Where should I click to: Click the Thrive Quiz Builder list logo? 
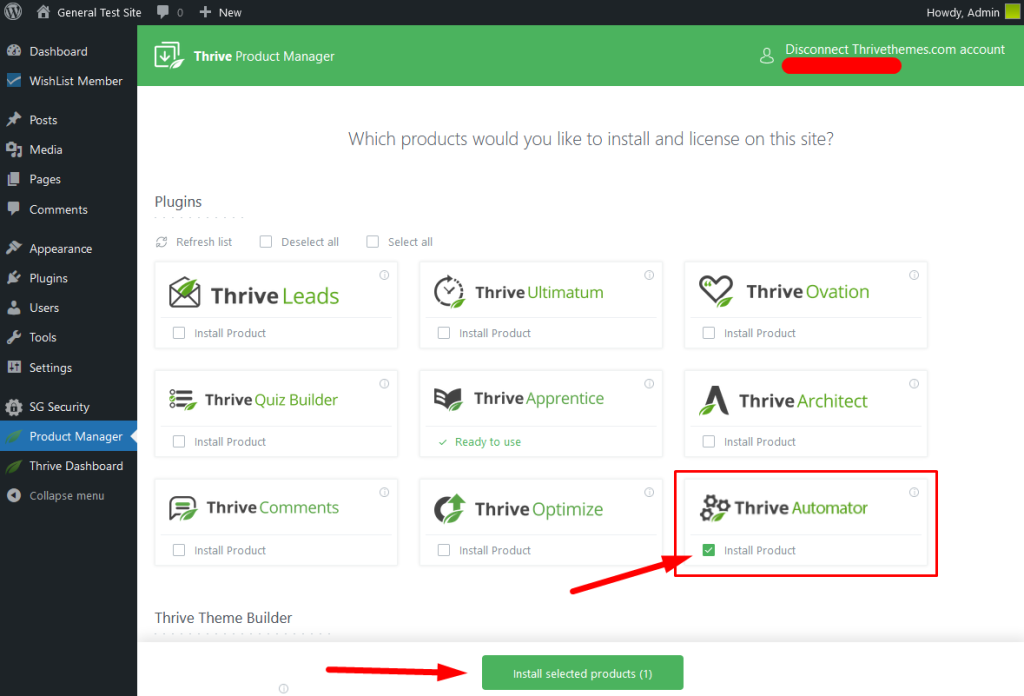point(183,400)
